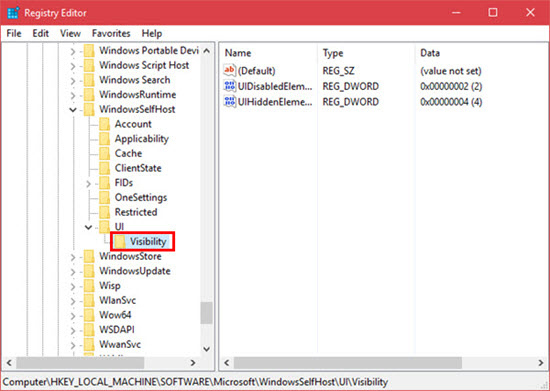Expand the WindowsUpdate key
Image resolution: width=550 pixels, height=391 pixels.
coord(73,272)
